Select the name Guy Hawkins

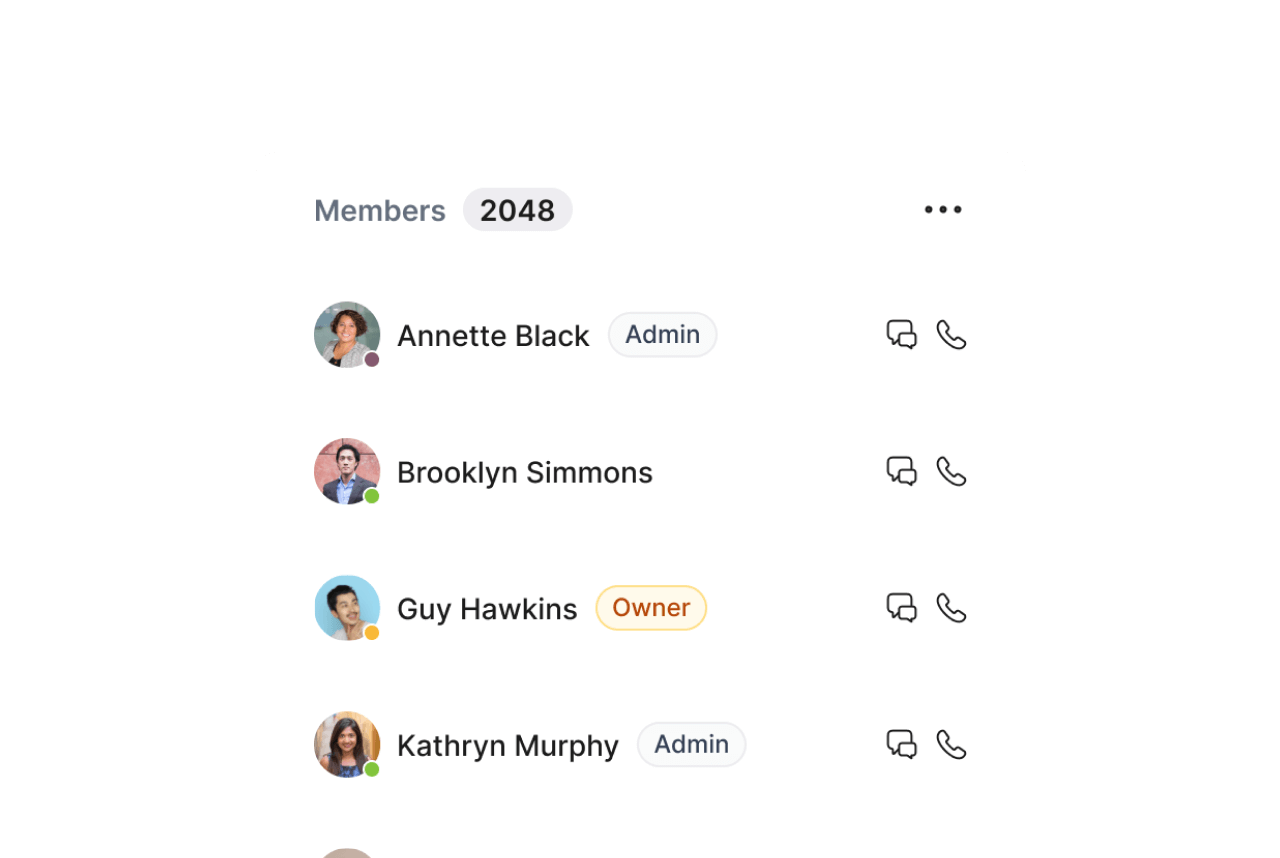click(x=487, y=609)
